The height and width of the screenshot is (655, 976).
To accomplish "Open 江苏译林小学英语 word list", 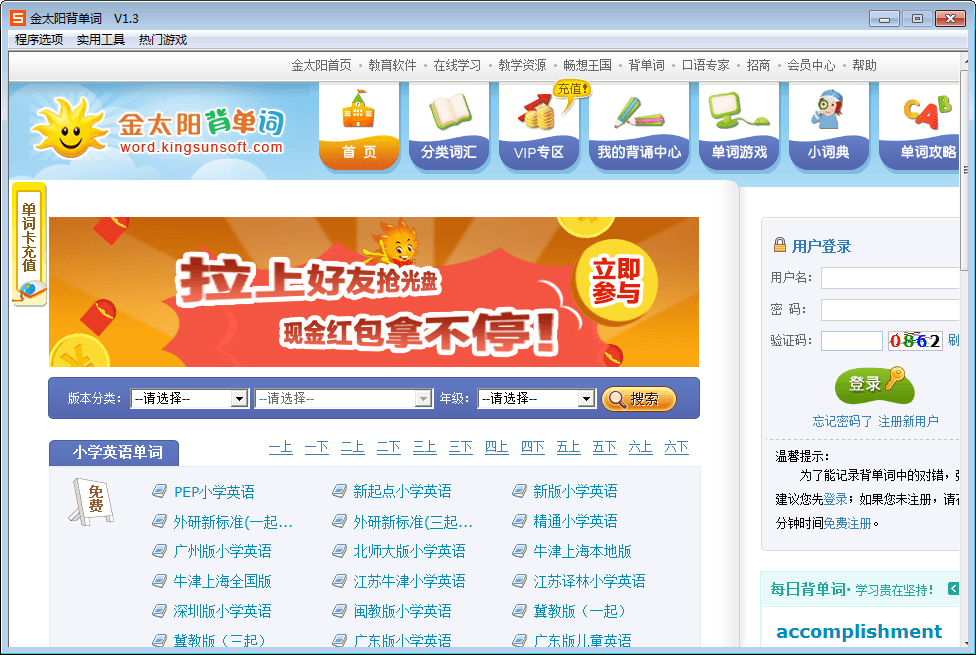I will (589, 582).
